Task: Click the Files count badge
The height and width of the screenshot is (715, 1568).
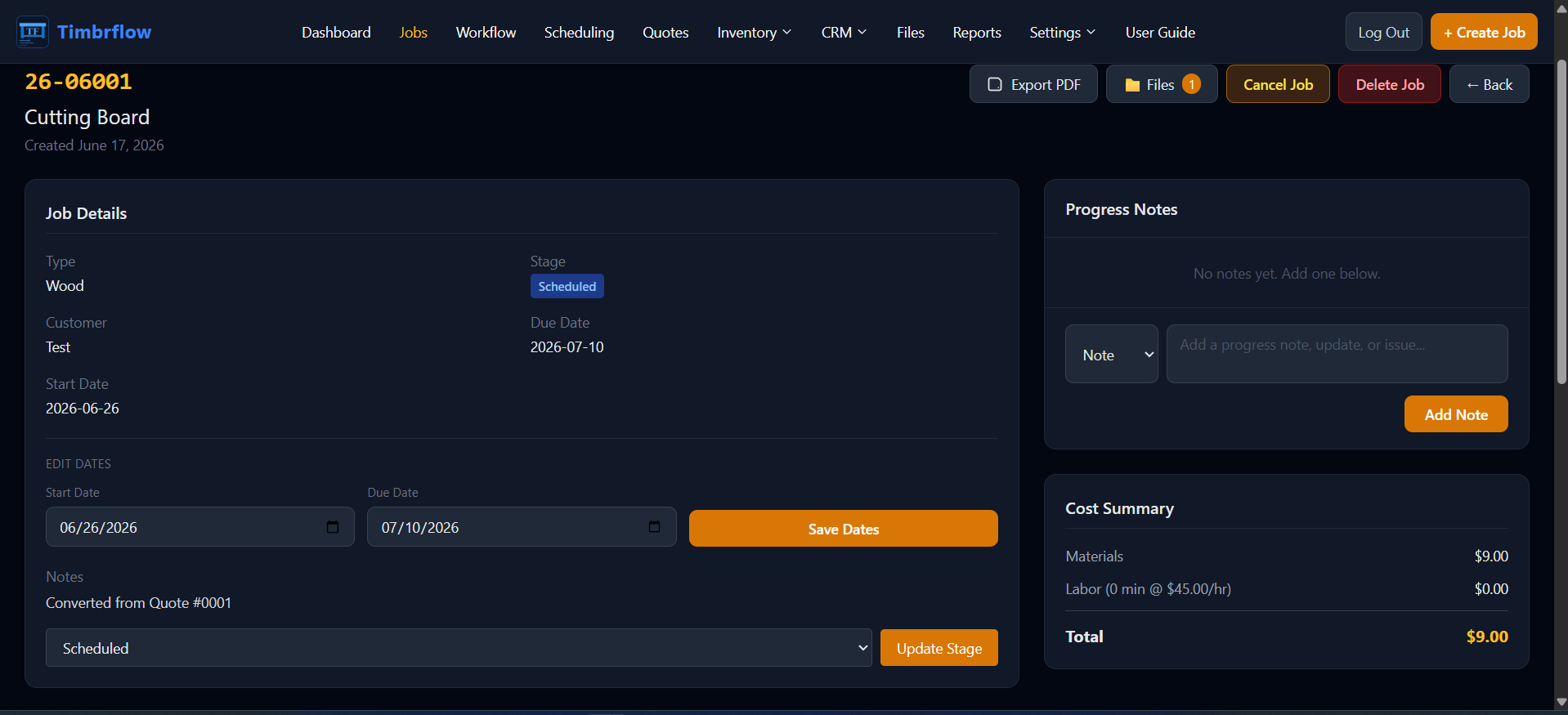Action: [x=1192, y=84]
